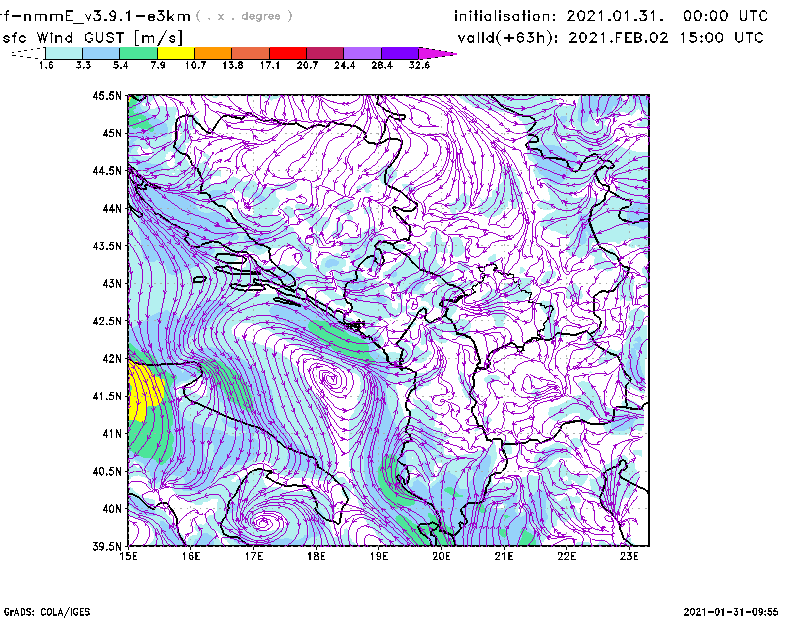Click the '43.5N' latitude axis label
Image resolution: width=800 pixels, height=618 pixels.
pyautogui.click(x=107, y=246)
